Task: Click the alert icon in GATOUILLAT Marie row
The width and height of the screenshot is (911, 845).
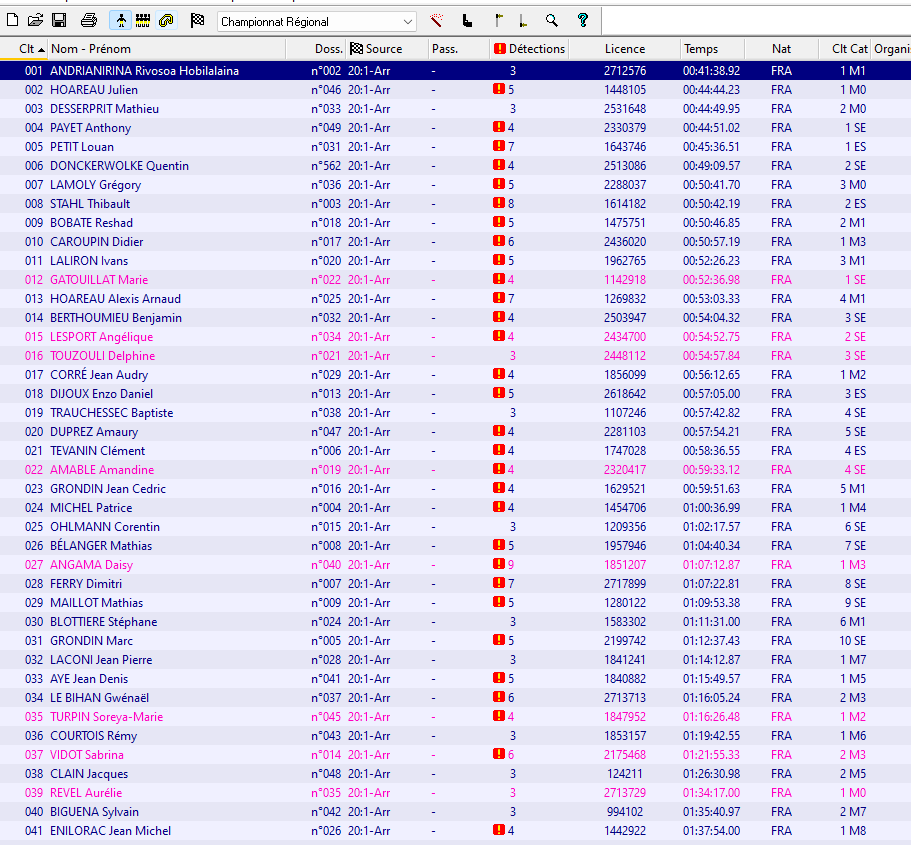Action: (x=498, y=279)
